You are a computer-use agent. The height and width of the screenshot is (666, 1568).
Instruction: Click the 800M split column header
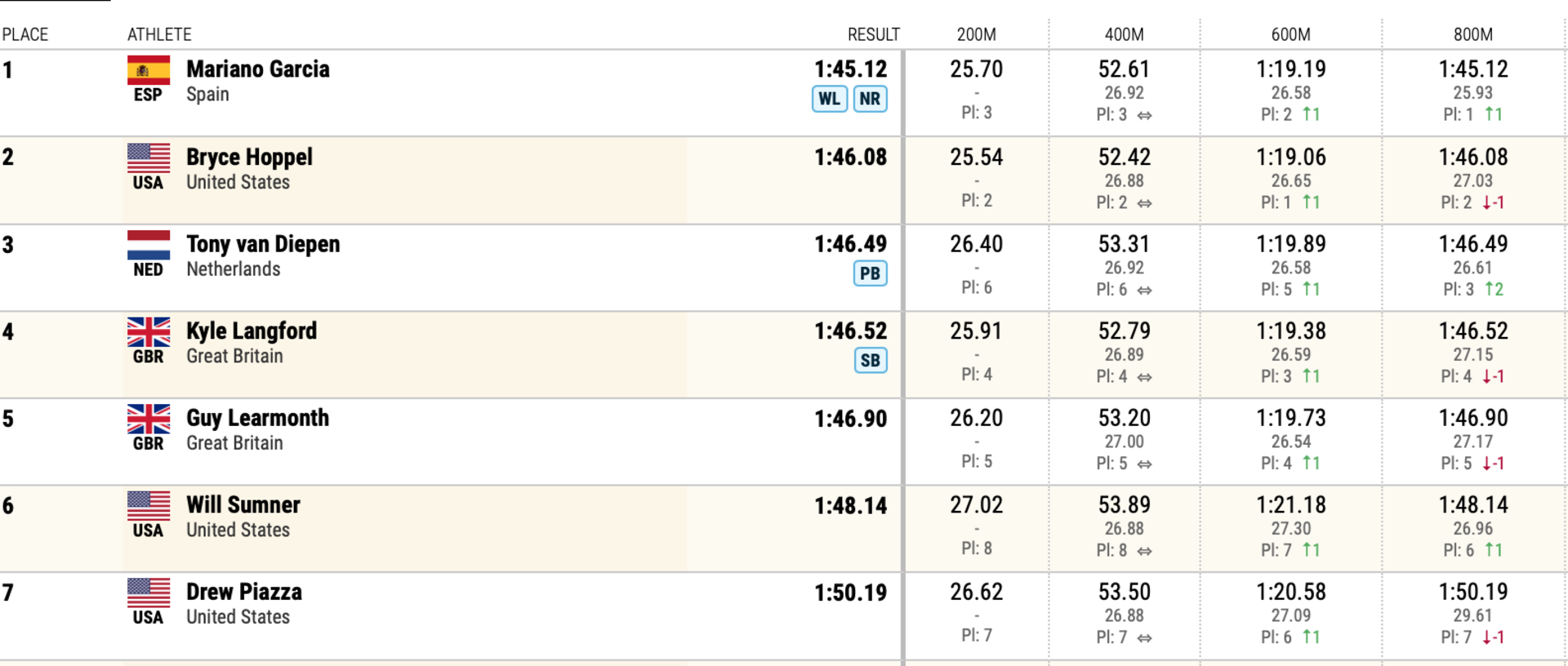(x=1473, y=34)
